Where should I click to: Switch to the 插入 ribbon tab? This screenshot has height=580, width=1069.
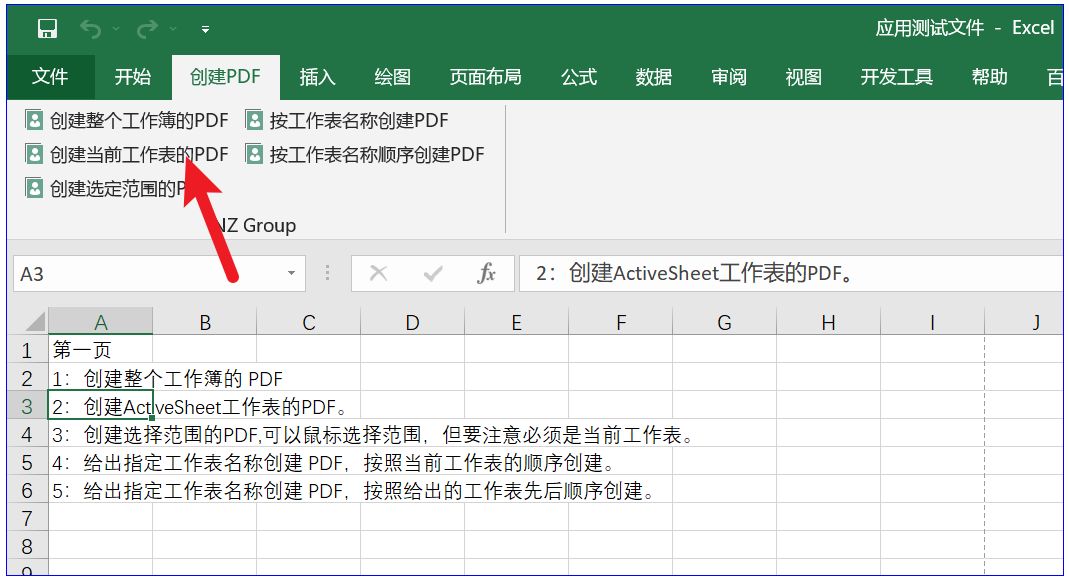(317, 76)
